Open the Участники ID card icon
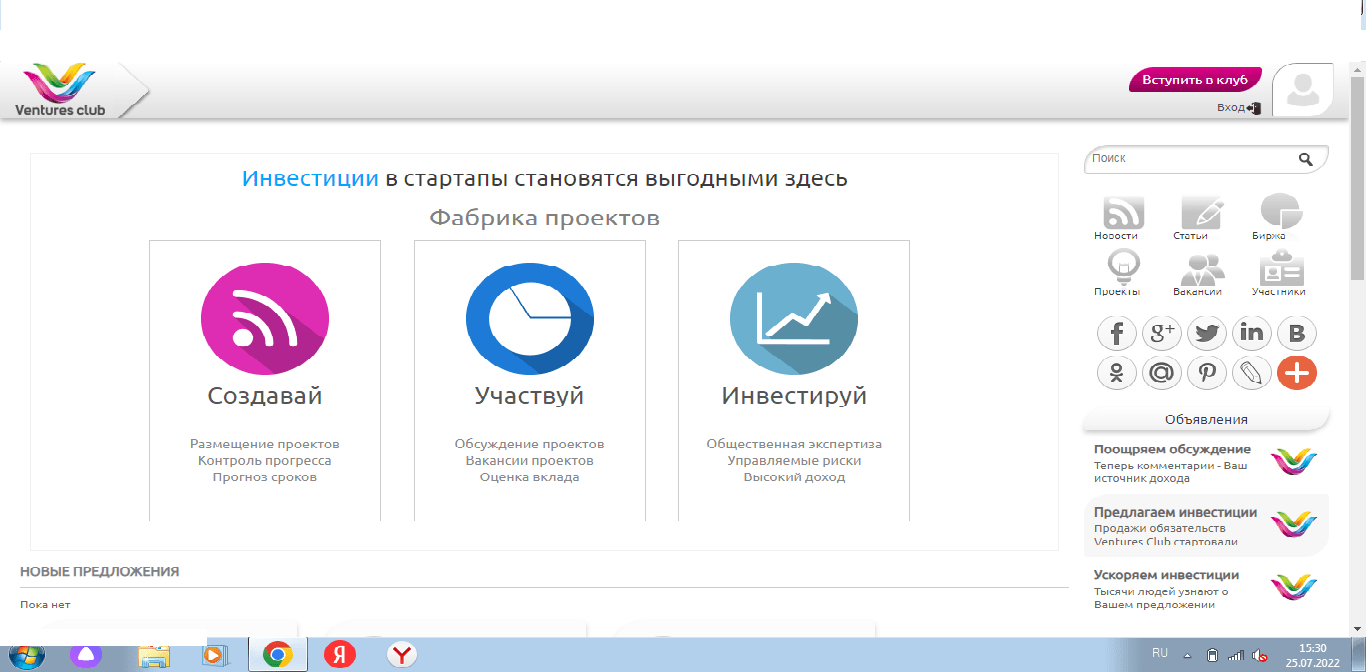This screenshot has width=1366, height=672. click(1280, 269)
